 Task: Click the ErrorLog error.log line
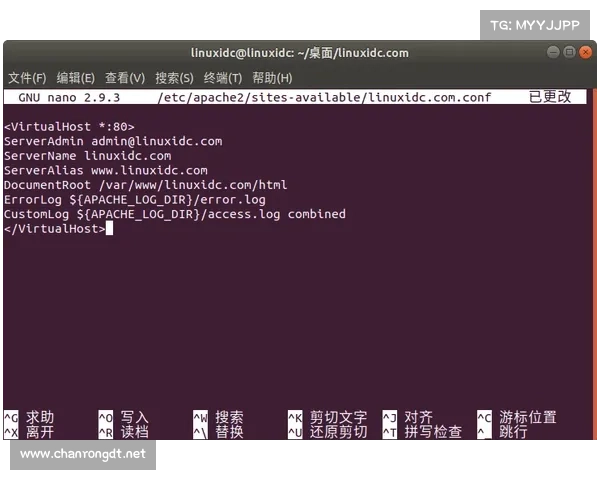coord(135,199)
